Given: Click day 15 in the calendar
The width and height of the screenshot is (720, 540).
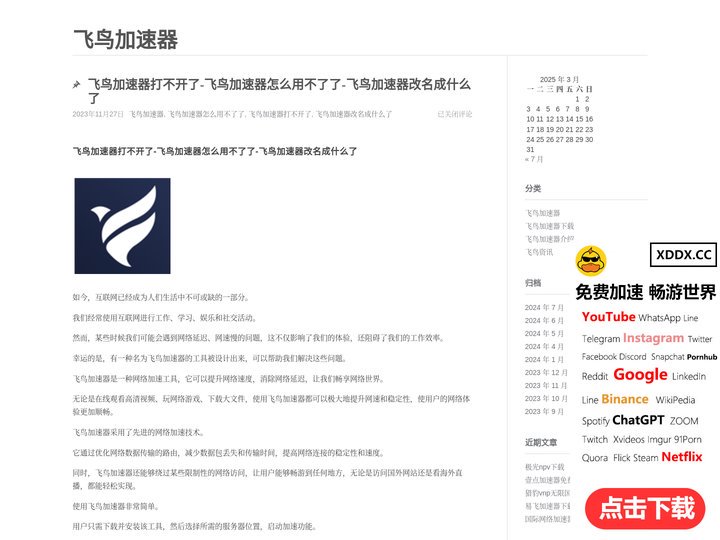Looking at the screenshot, I should (579, 119).
